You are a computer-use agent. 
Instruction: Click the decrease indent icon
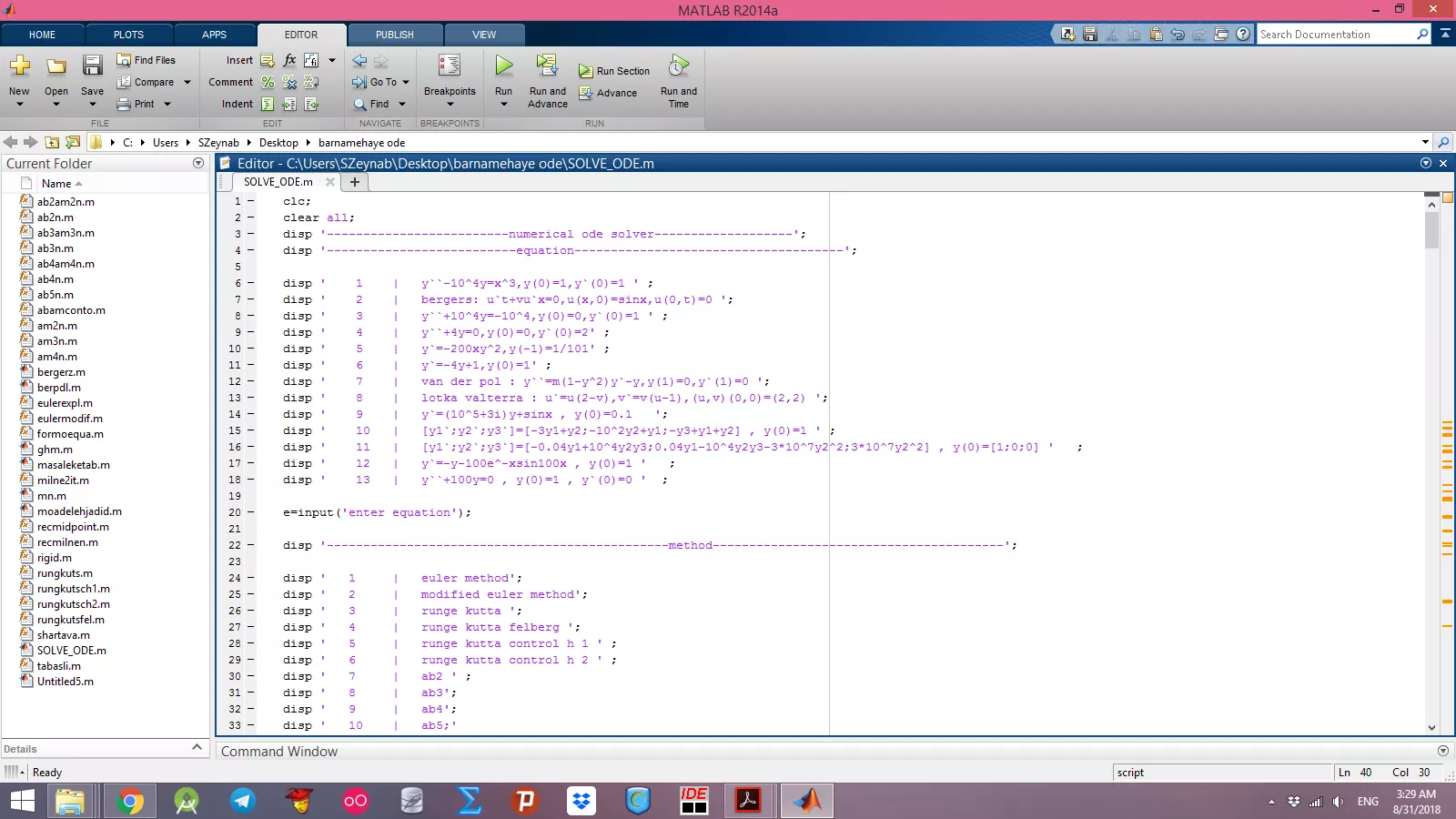tap(311, 104)
